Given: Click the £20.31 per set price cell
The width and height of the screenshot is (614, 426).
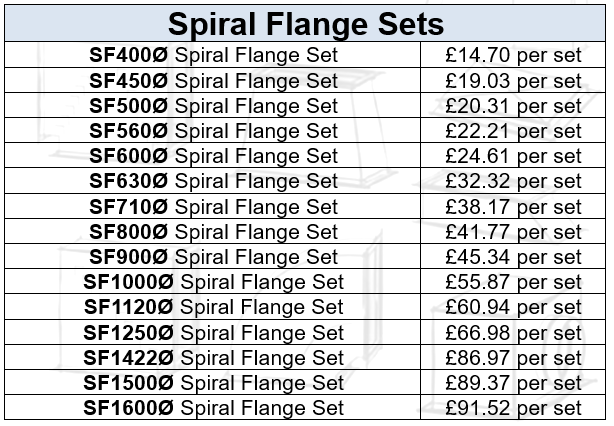Looking at the screenshot, I should click(513, 105).
